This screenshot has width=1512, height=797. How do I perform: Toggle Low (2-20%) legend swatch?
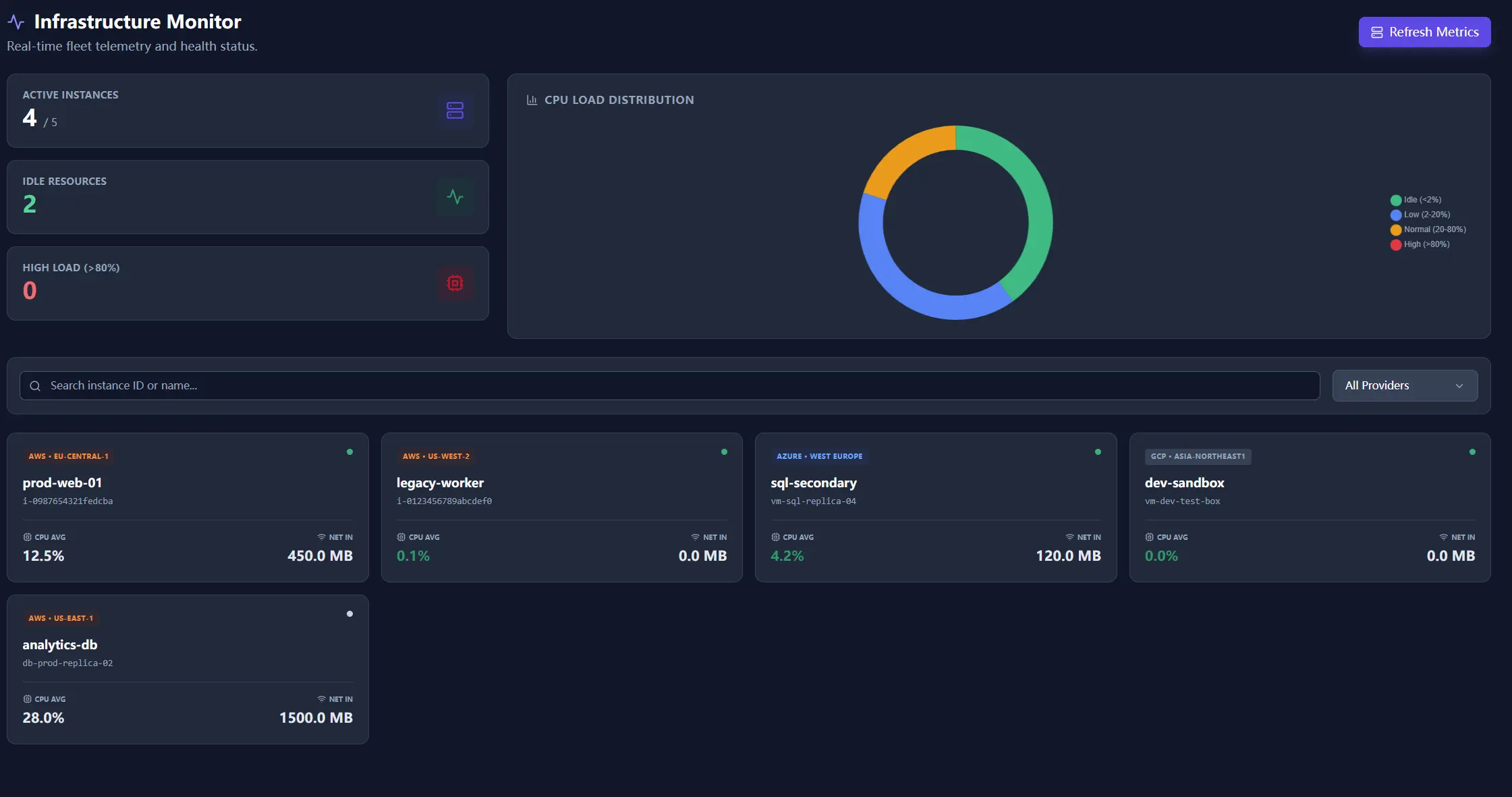(x=1396, y=215)
